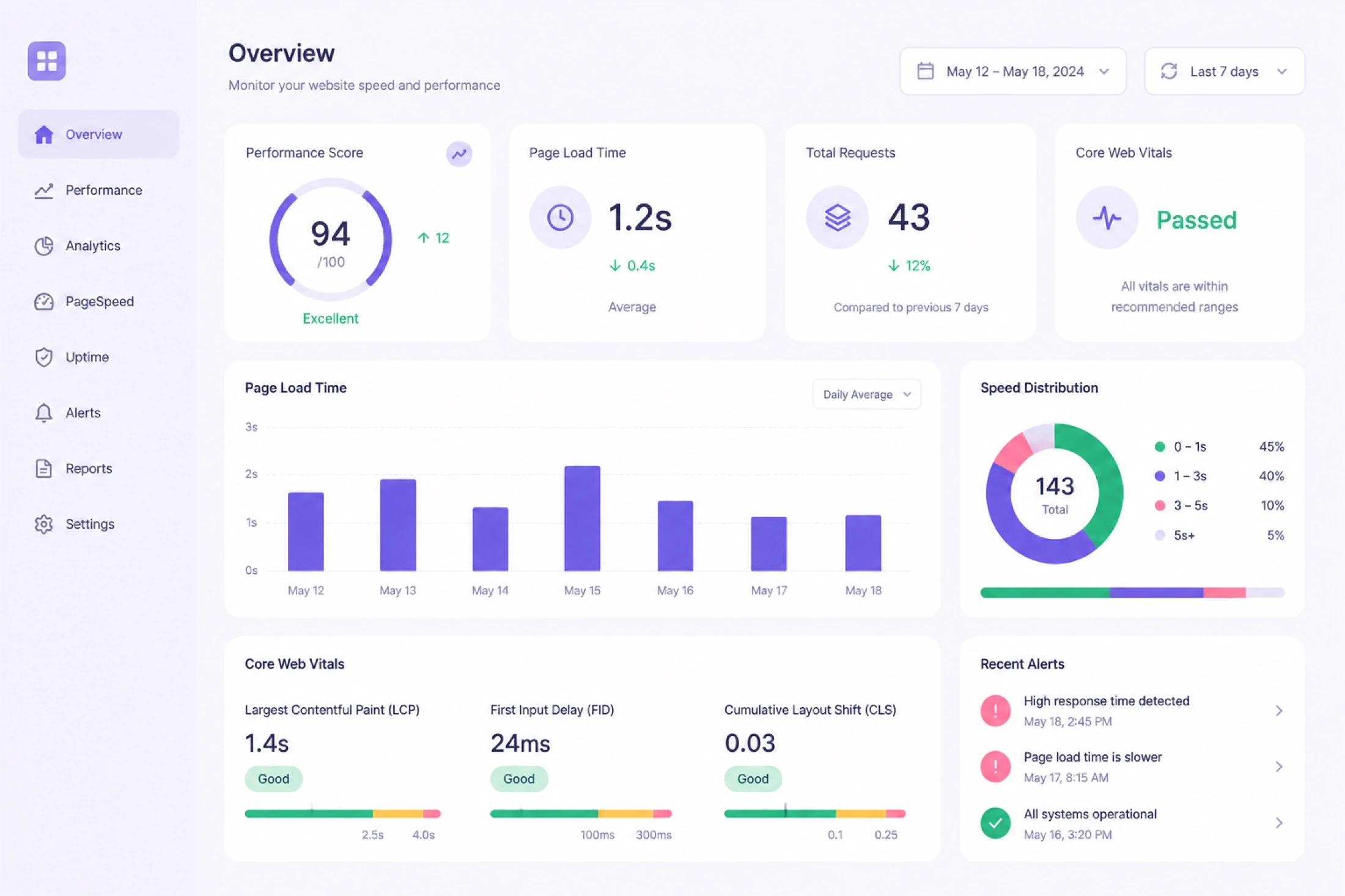Click the Reports document icon
Screen dimensions: 1345x896
point(44,468)
